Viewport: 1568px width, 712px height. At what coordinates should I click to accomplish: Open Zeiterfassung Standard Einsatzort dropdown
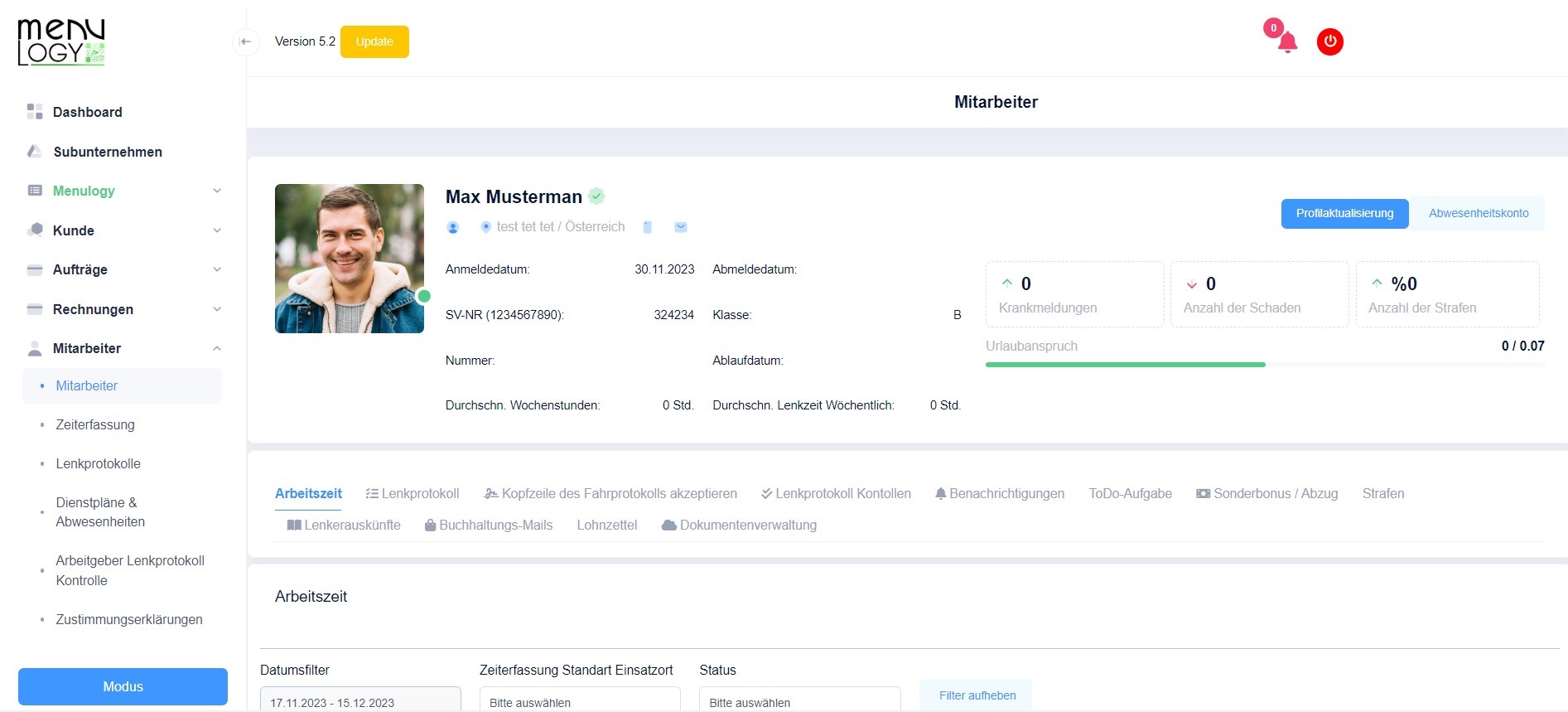point(580,700)
